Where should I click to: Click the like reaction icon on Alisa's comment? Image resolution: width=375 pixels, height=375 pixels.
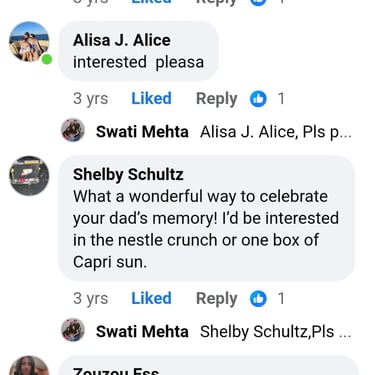tap(258, 99)
